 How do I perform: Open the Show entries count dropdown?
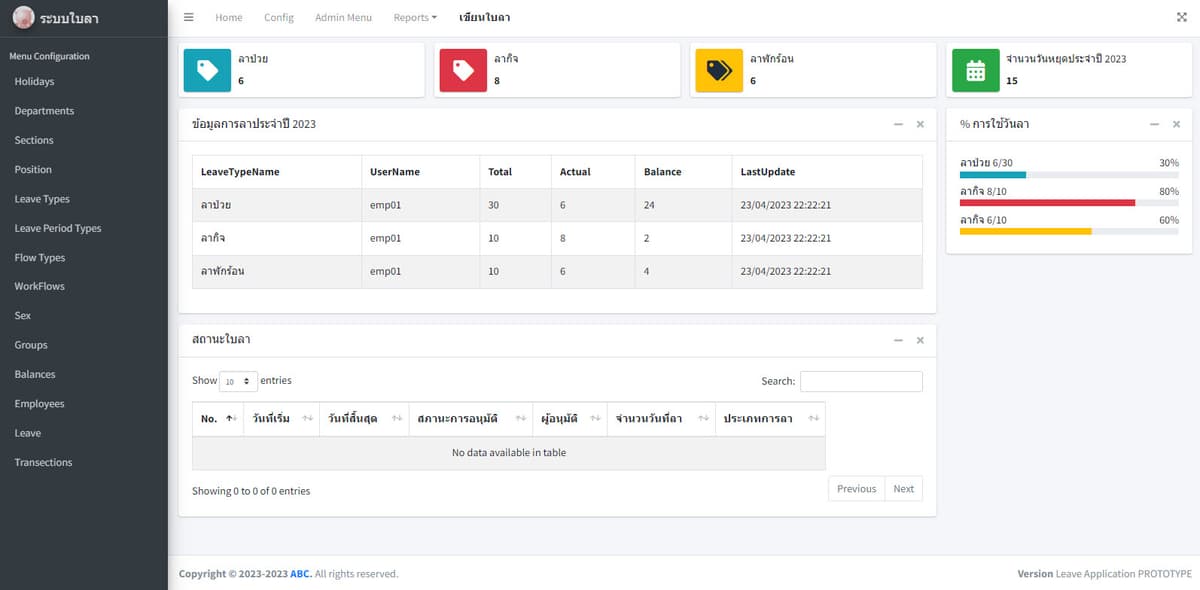(x=238, y=381)
